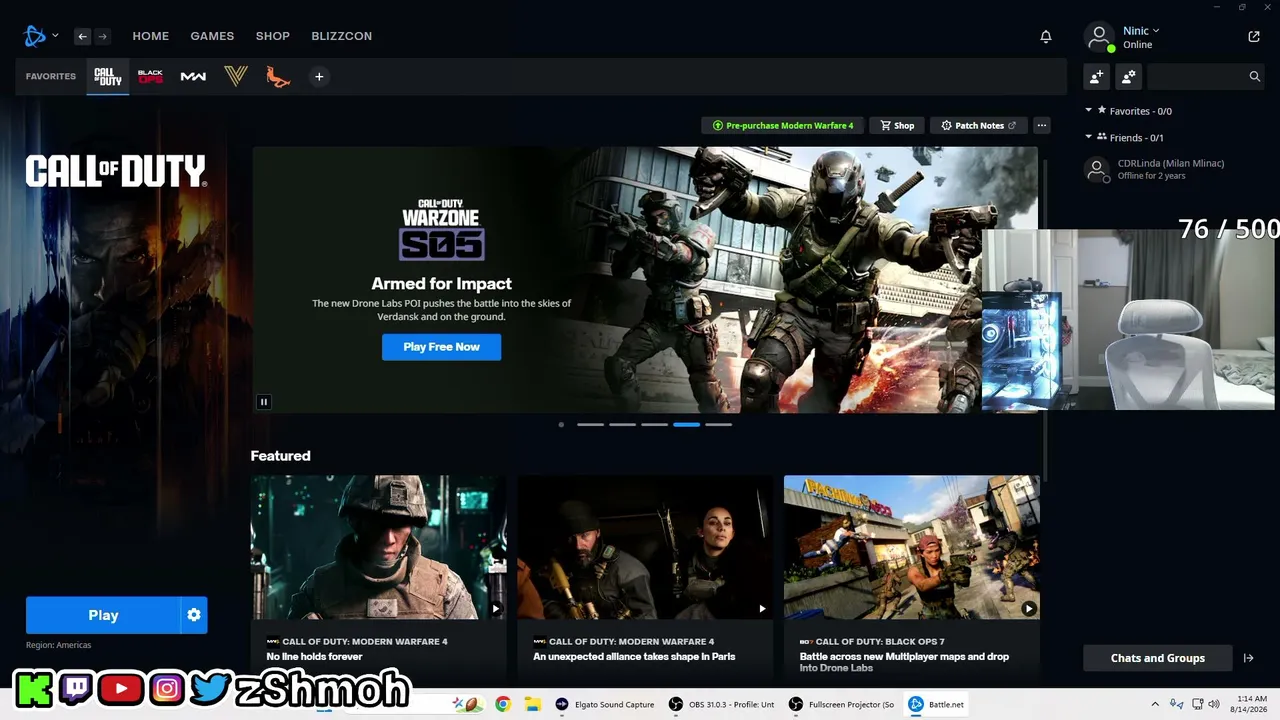The height and width of the screenshot is (720, 1280).
Task: Open Chats and Groups
Action: coord(1158,658)
